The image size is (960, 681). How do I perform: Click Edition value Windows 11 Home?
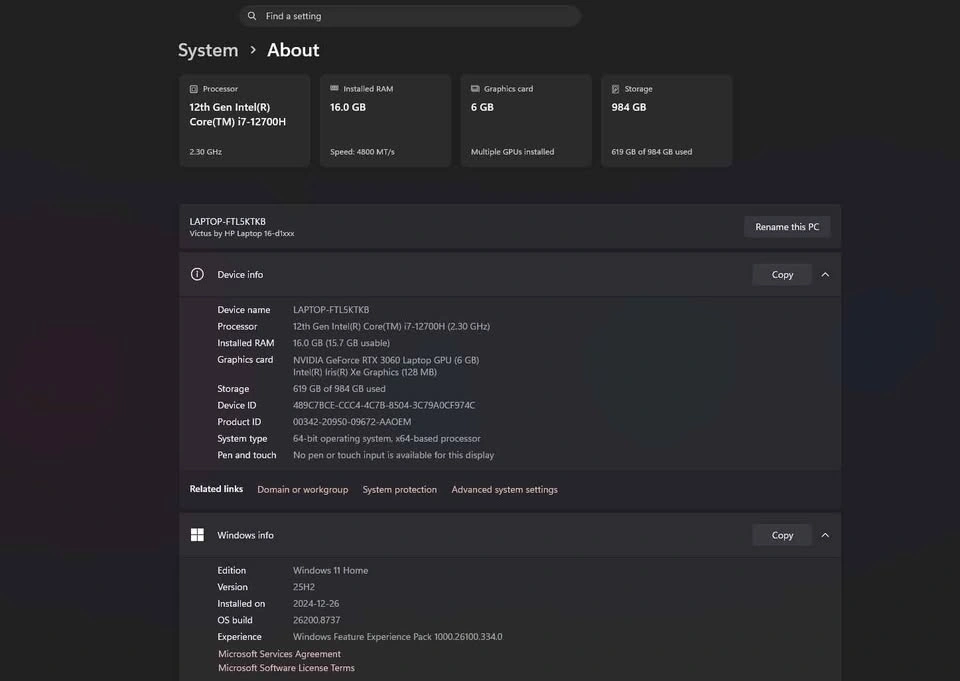[331, 570]
